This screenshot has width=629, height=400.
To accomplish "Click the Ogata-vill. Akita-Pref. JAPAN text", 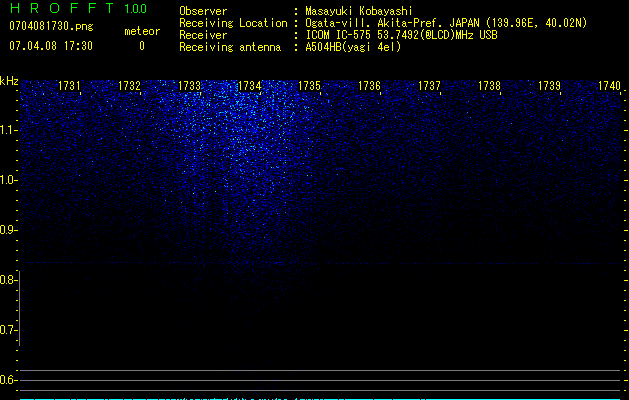I will click(446, 23).
